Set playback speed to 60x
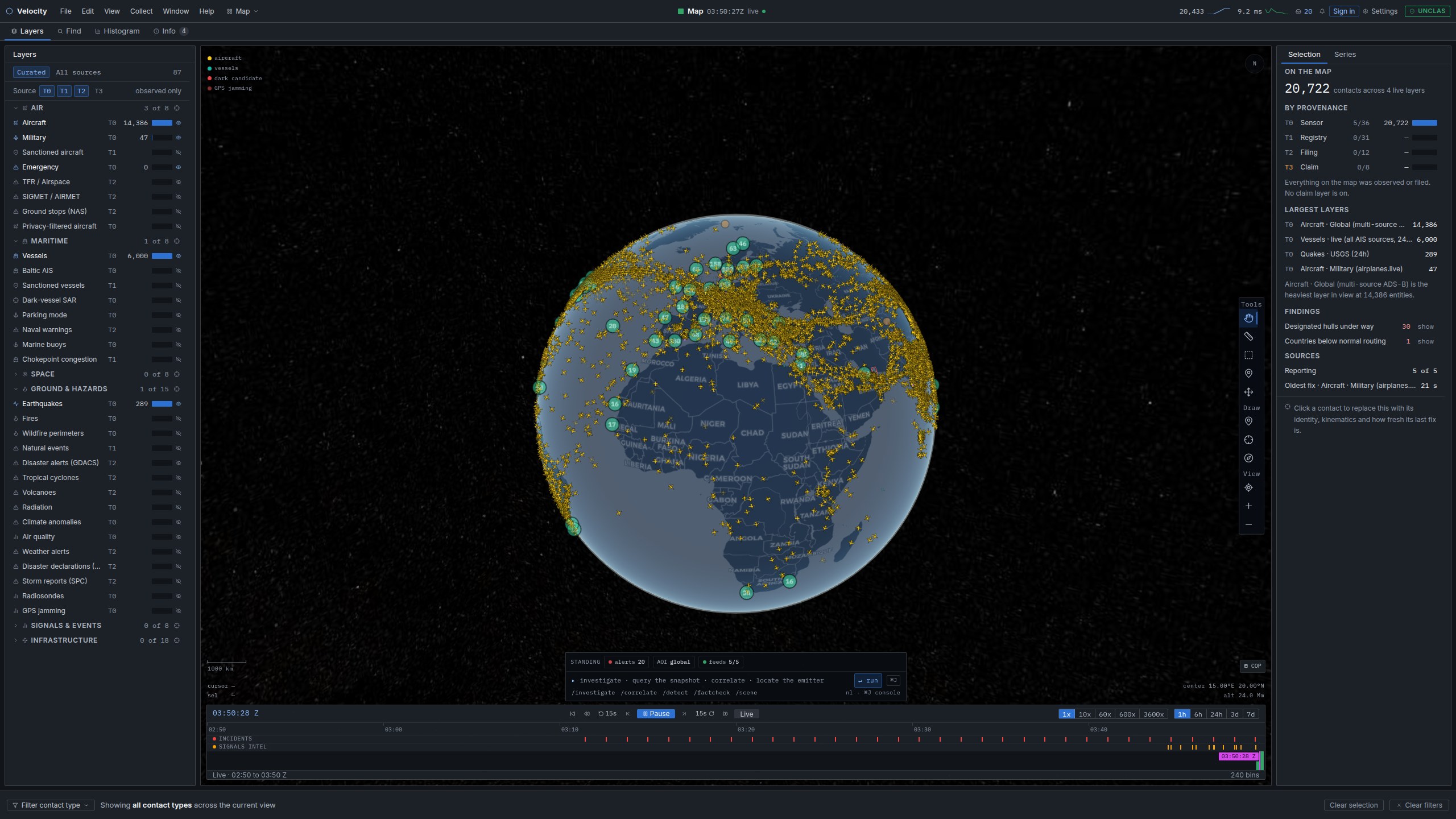 click(1105, 714)
